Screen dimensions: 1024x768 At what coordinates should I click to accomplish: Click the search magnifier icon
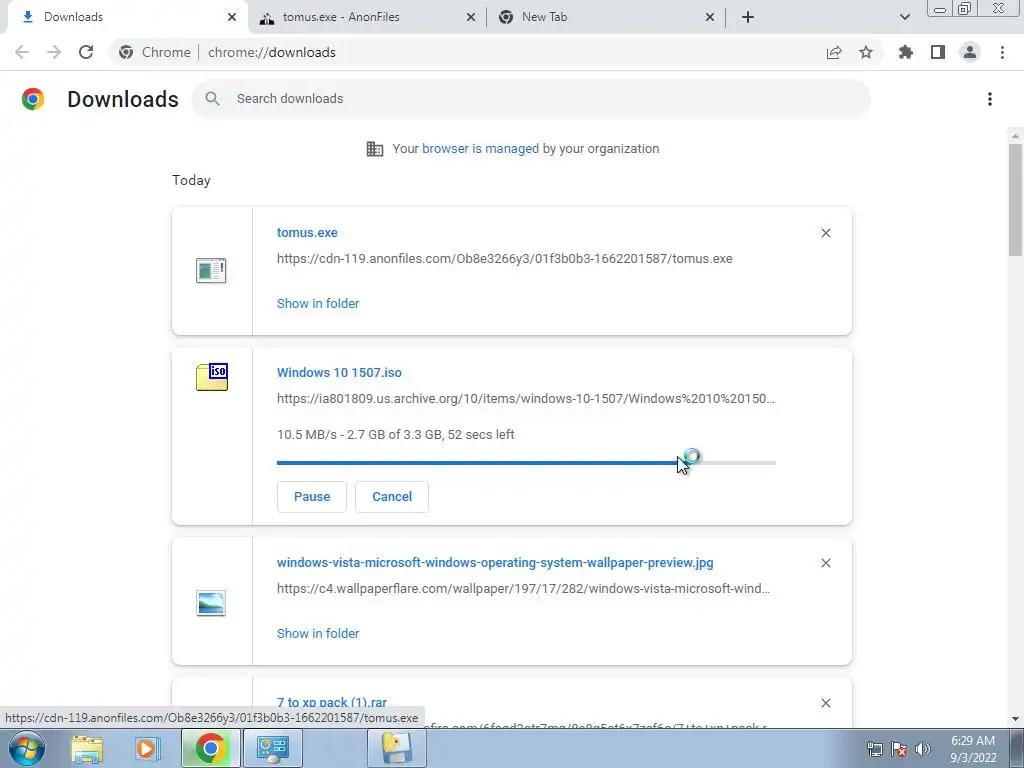pos(212,99)
